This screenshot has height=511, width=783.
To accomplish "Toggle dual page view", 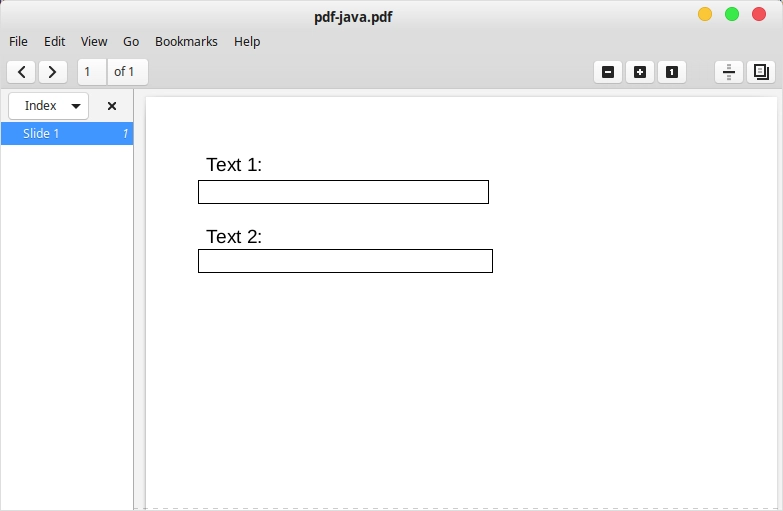I will tap(761, 72).
